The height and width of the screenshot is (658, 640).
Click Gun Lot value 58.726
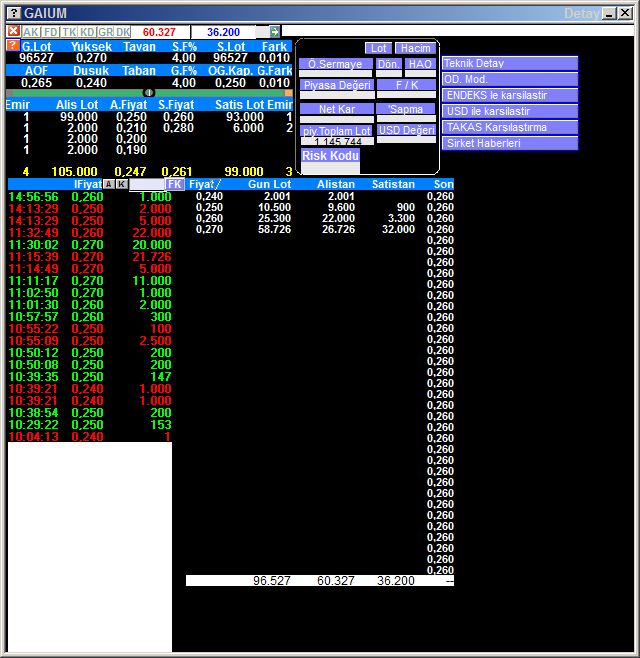coord(274,229)
